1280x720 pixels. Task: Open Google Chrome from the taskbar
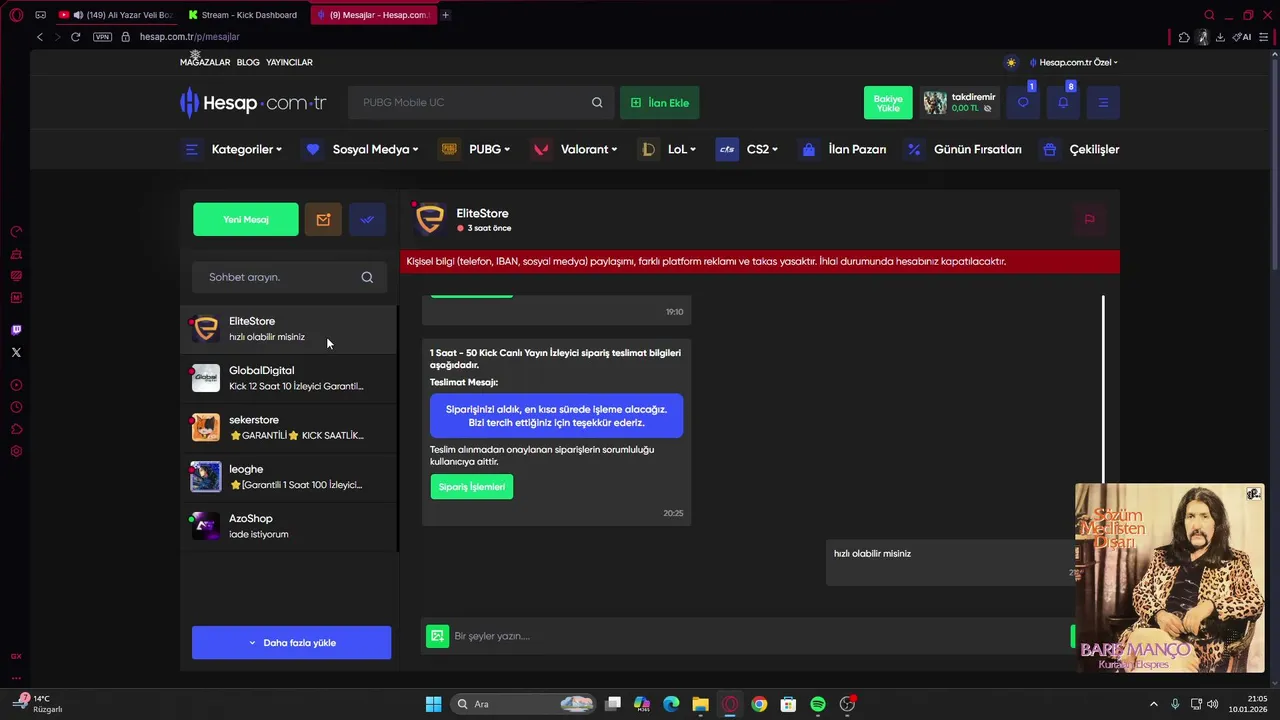tap(759, 704)
